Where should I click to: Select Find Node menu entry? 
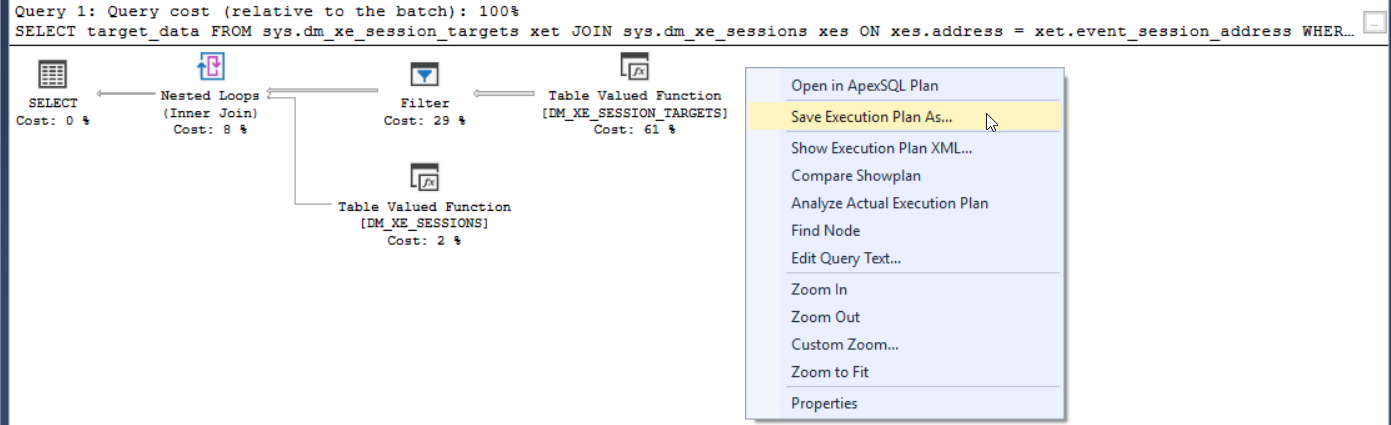[825, 230]
